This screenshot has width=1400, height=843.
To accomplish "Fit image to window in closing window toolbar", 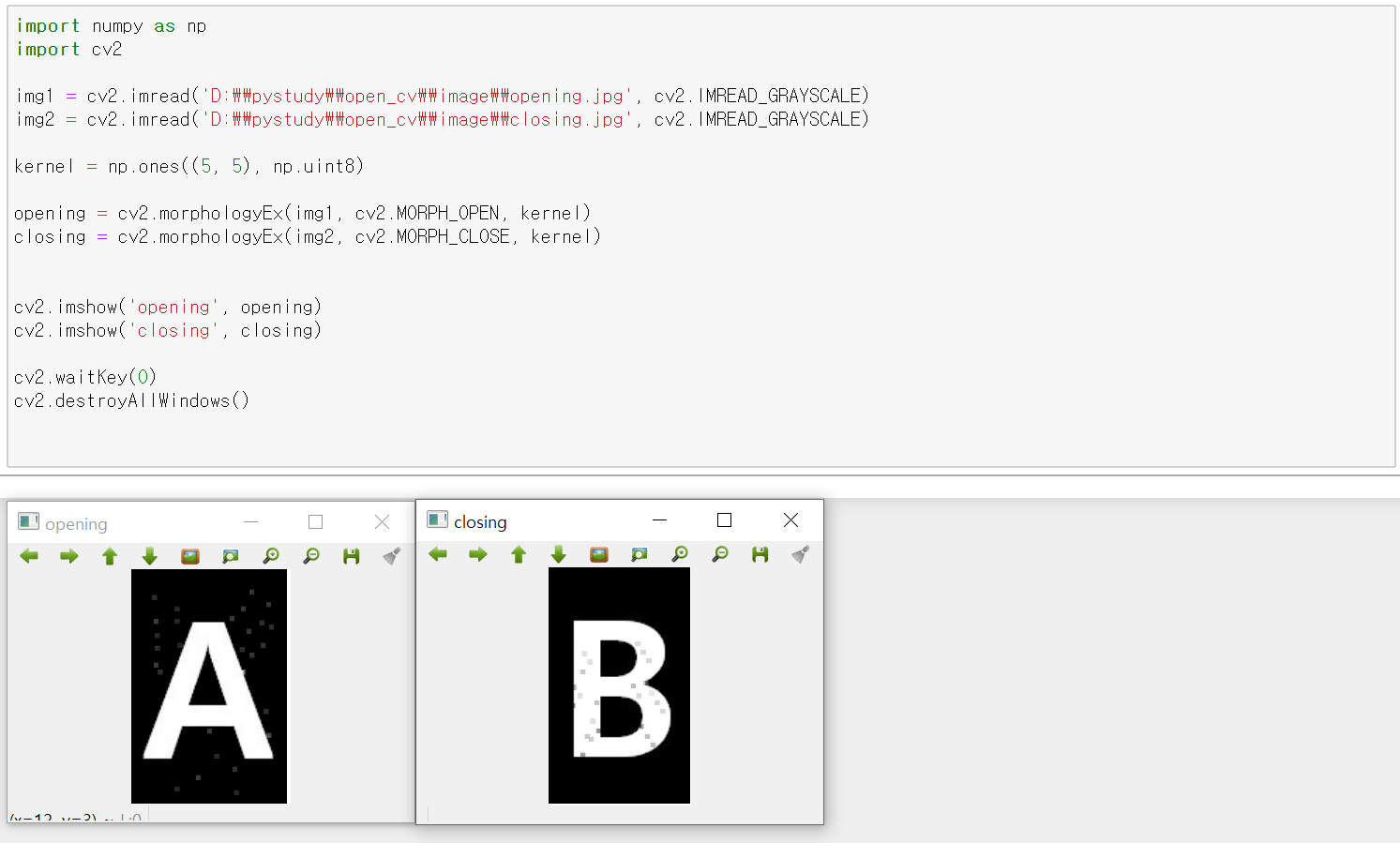I will 640,554.
